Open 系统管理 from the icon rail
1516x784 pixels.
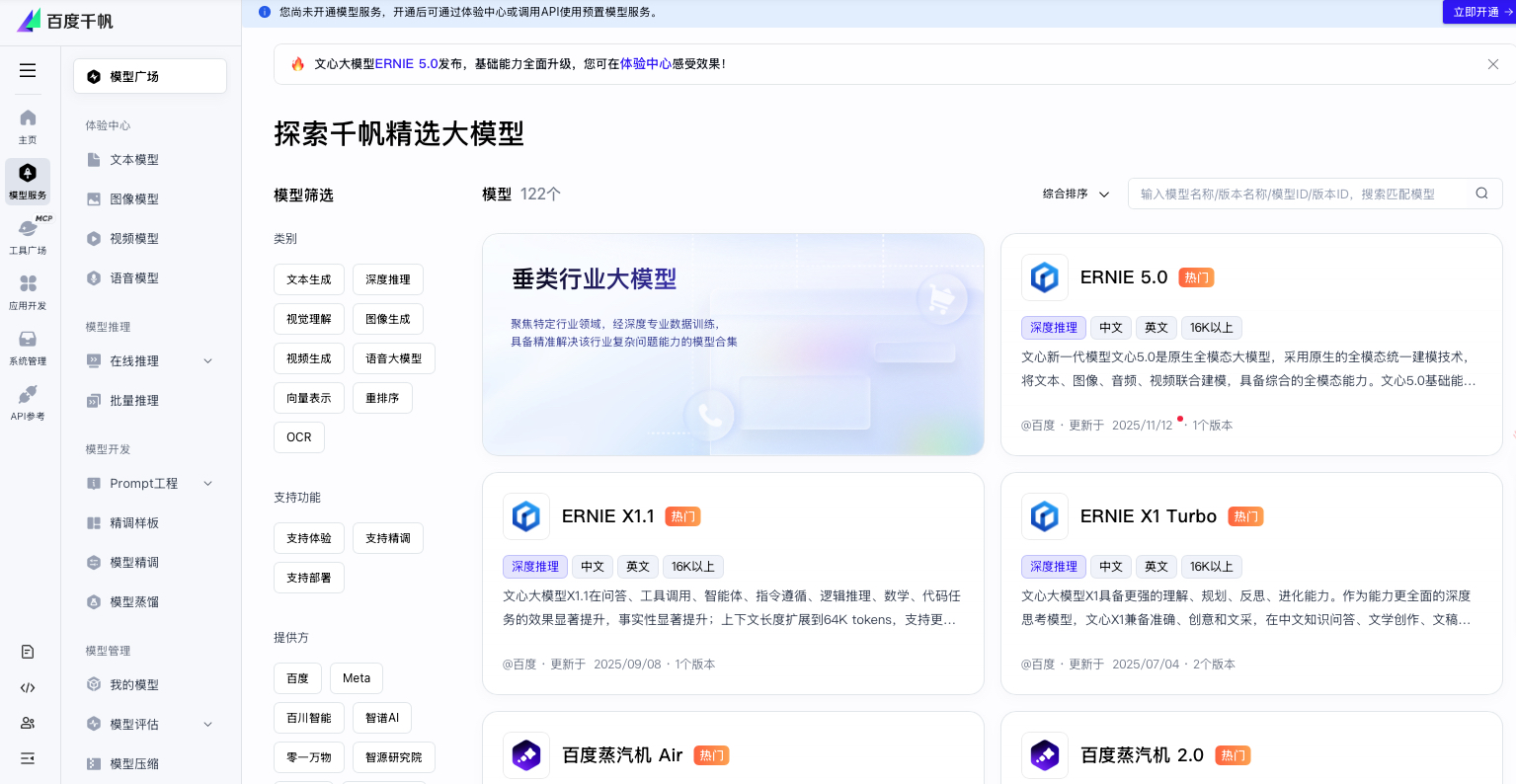click(x=28, y=347)
